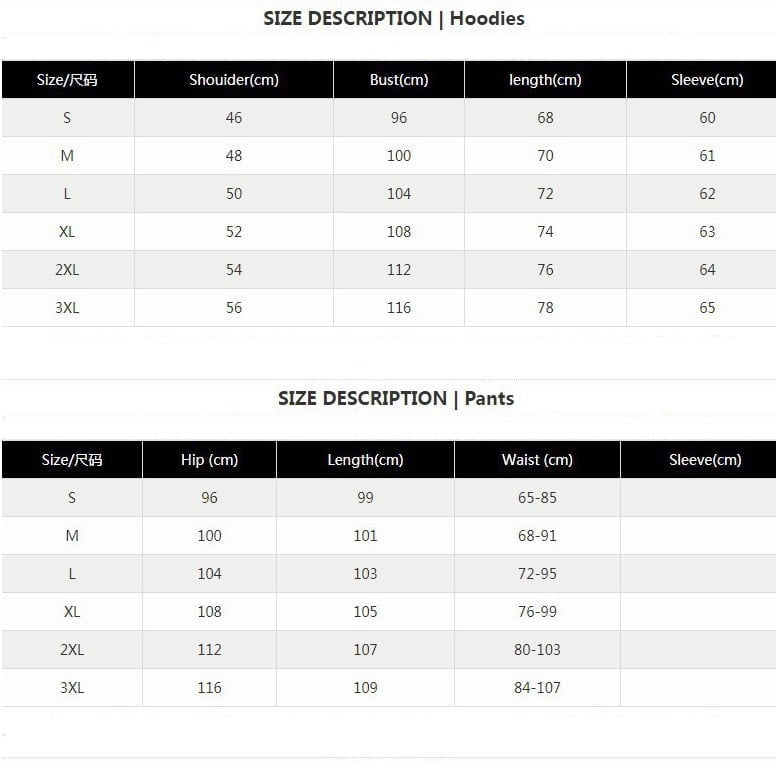776x762 pixels.
Task: Select the Bust(cm) column header
Action: click(399, 80)
